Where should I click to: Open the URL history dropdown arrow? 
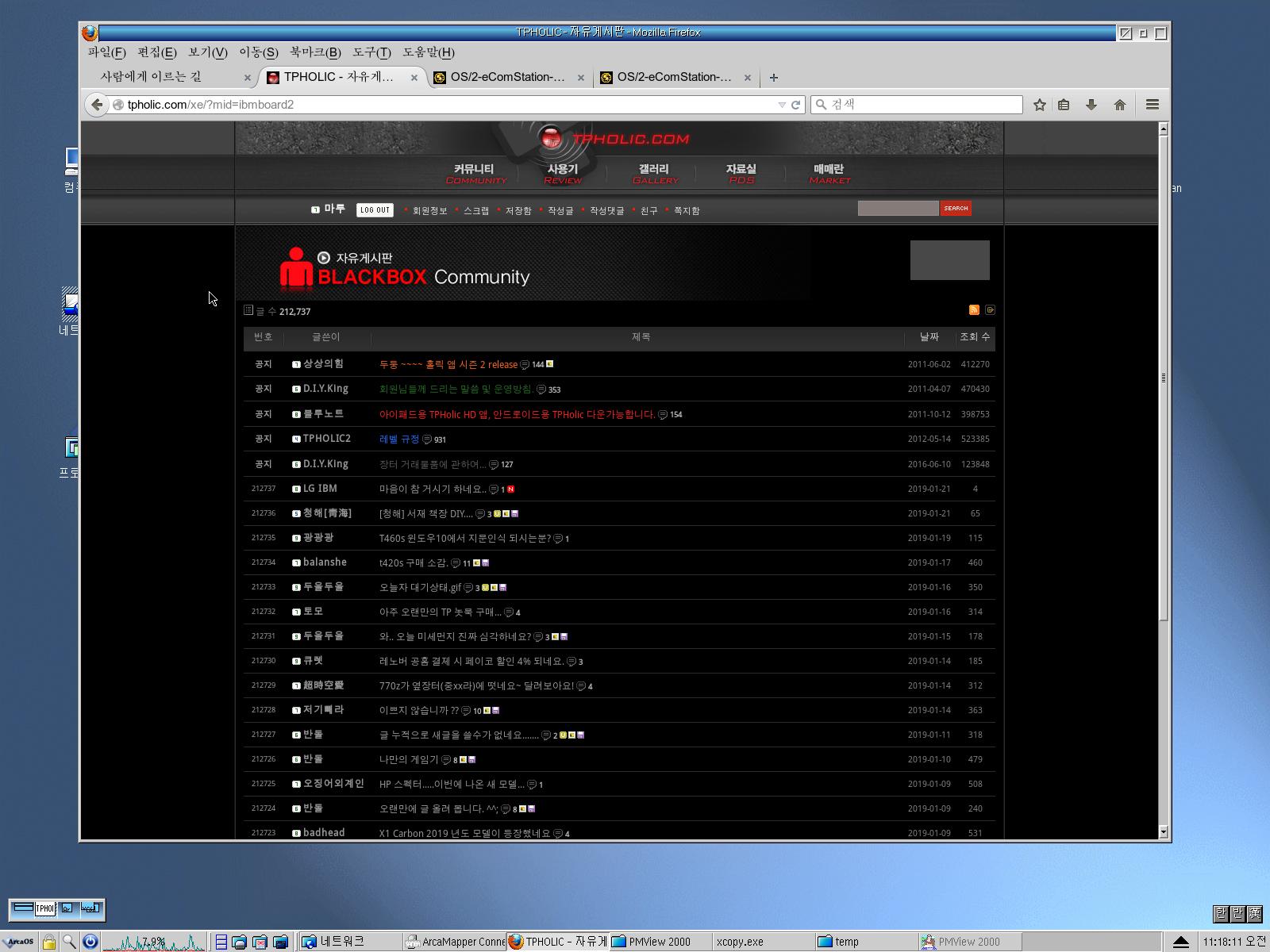(782, 105)
